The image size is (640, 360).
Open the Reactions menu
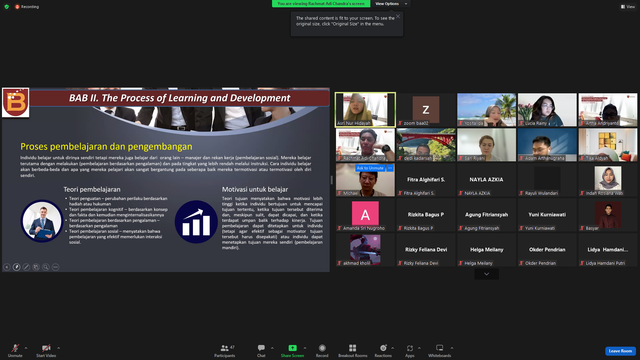tap(383, 350)
